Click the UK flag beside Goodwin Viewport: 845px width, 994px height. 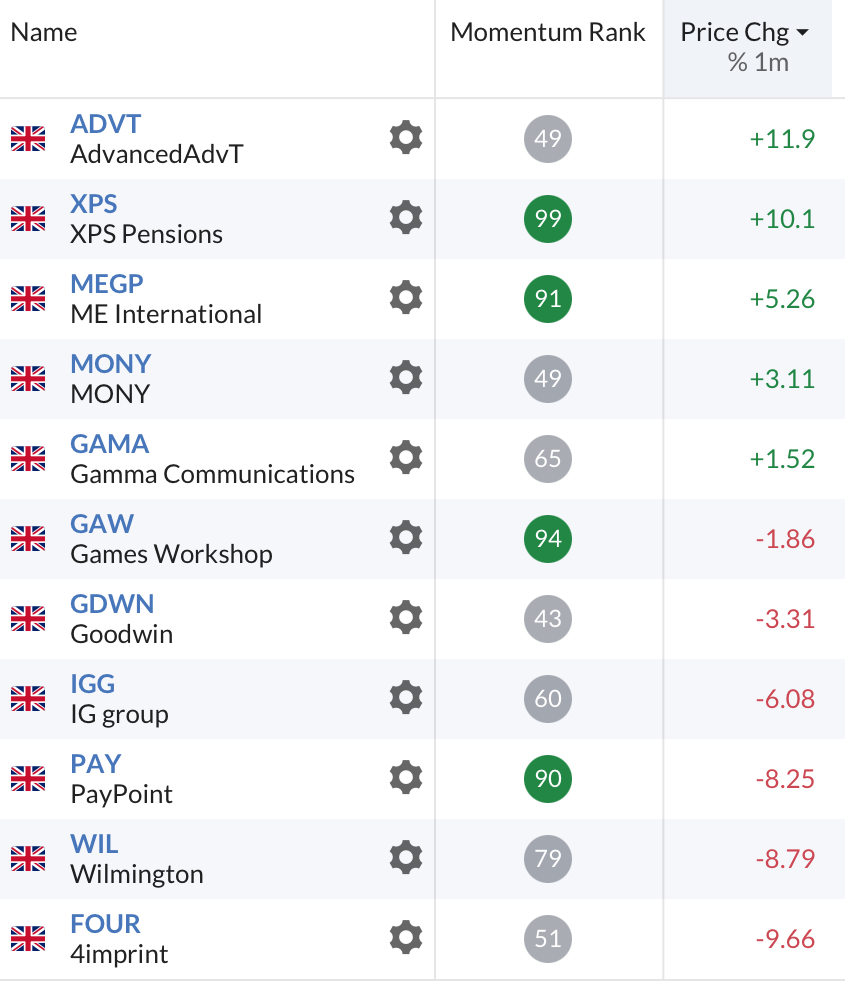28,619
